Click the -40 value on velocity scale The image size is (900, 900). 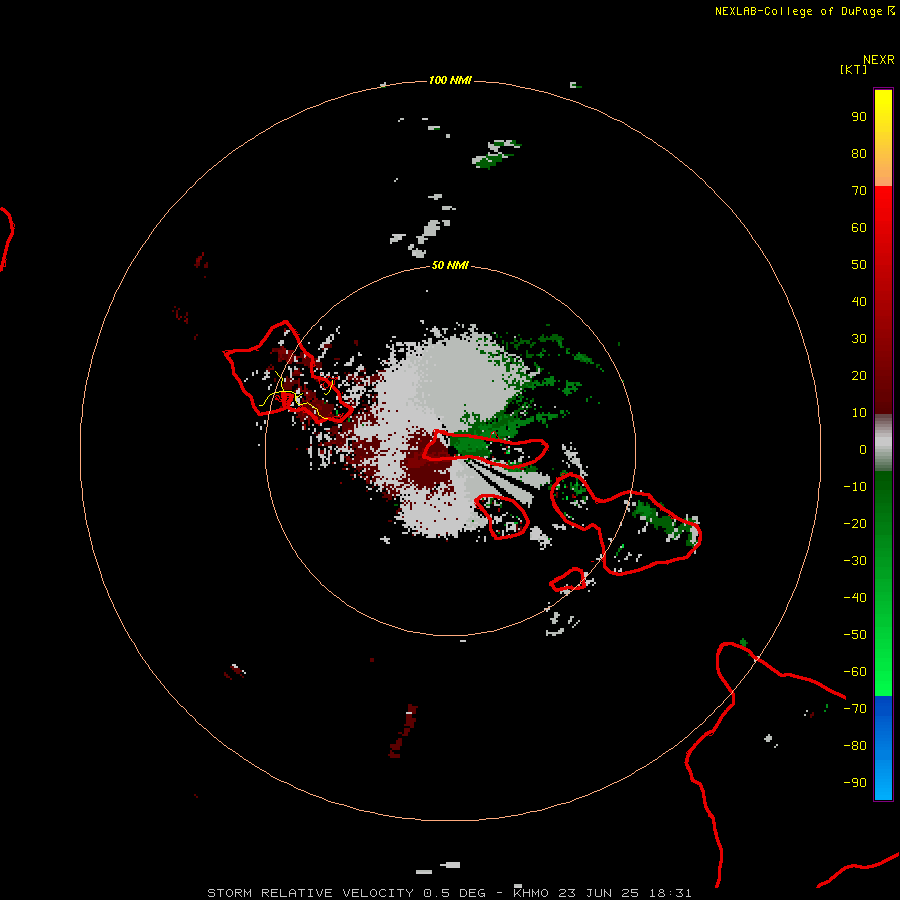855,598
